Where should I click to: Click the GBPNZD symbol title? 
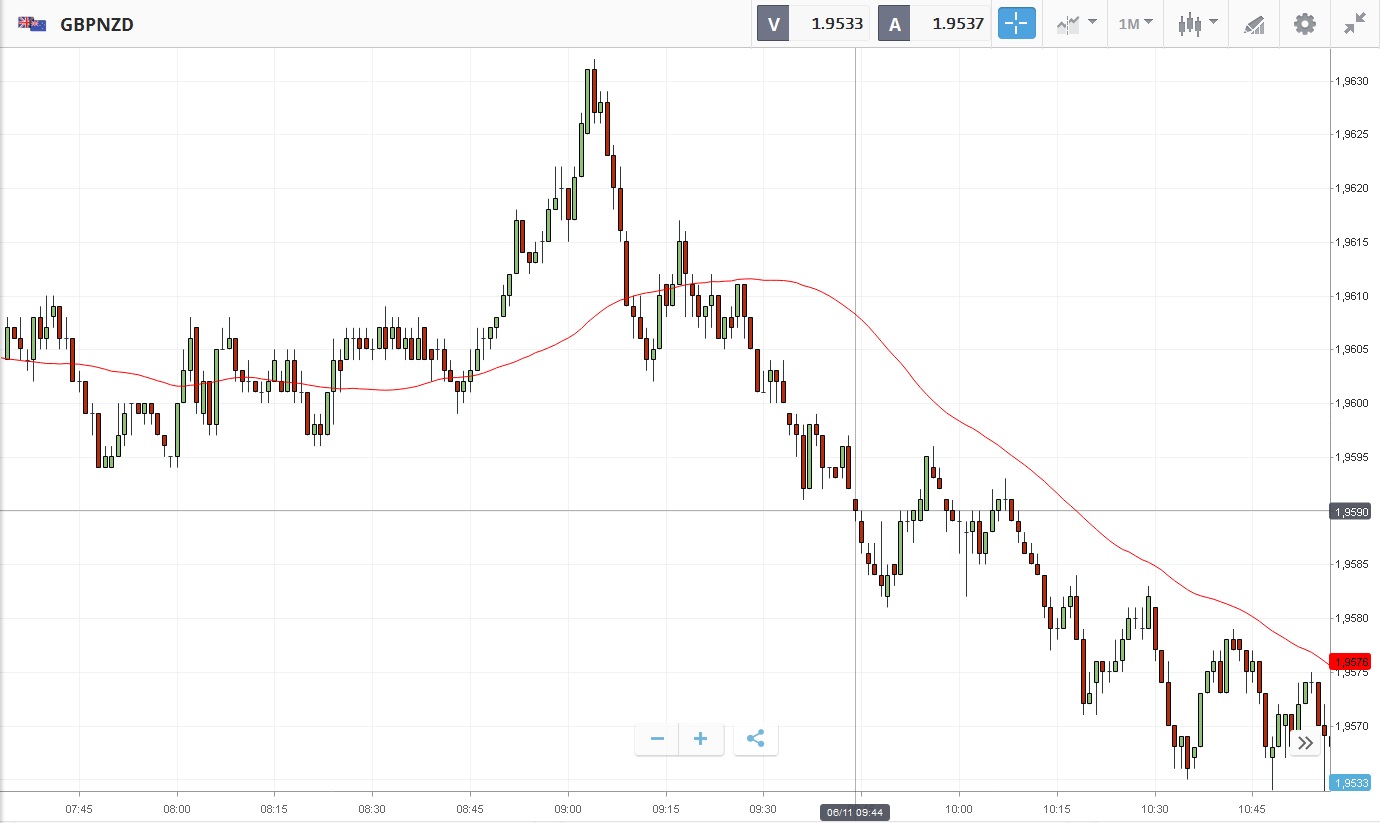tap(97, 24)
